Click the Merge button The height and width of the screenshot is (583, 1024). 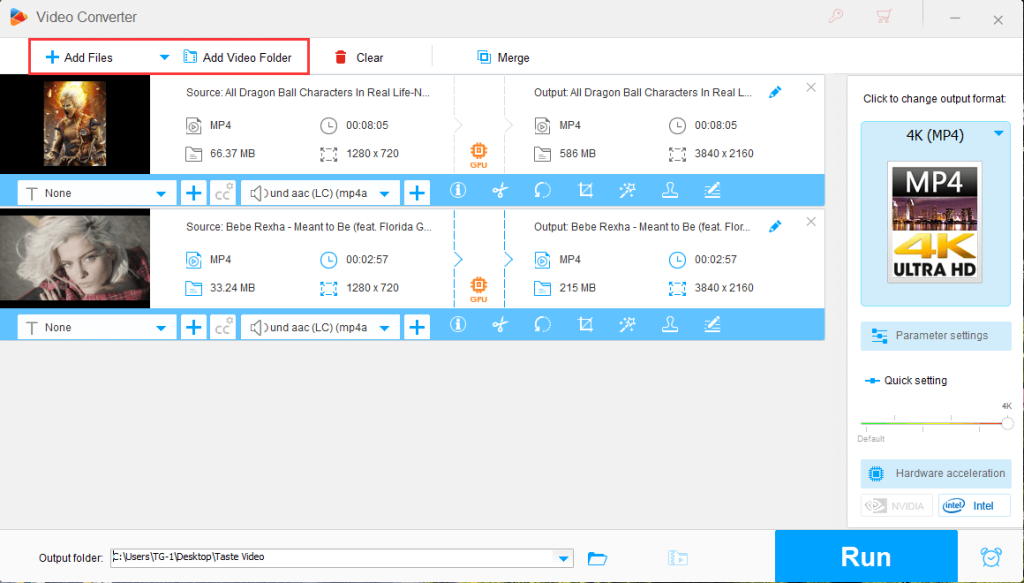(503, 57)
